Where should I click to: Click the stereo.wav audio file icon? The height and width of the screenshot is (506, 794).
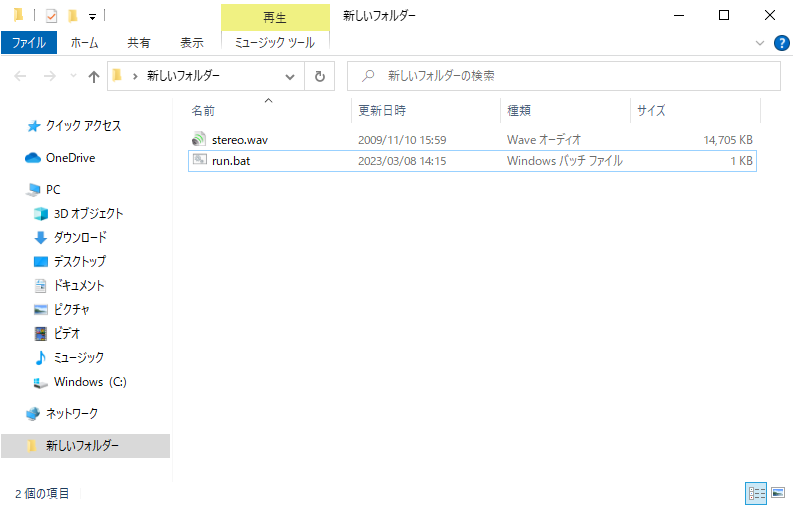pos(200,139)
